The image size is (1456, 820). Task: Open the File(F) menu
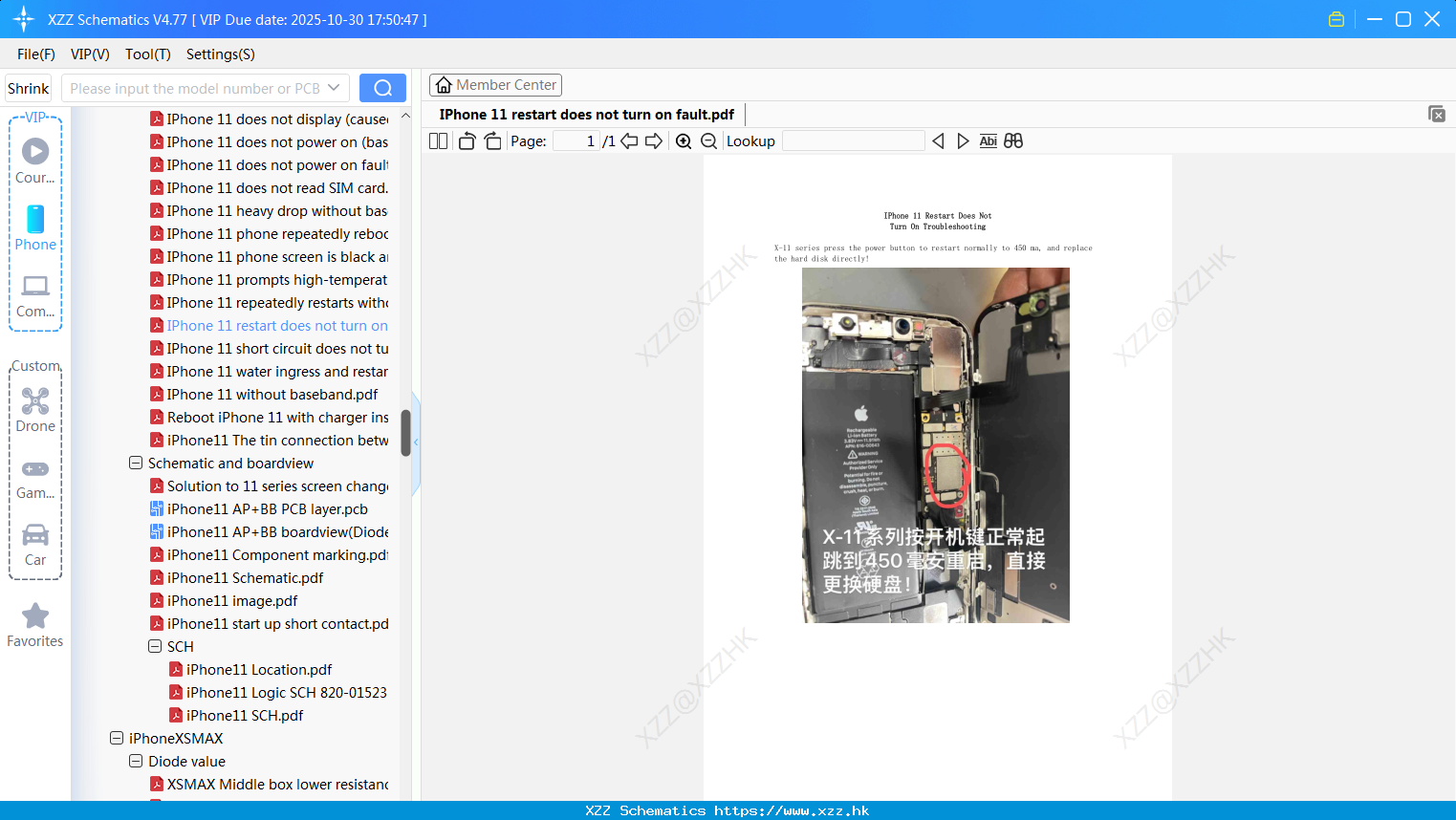(x=36, y=54)
